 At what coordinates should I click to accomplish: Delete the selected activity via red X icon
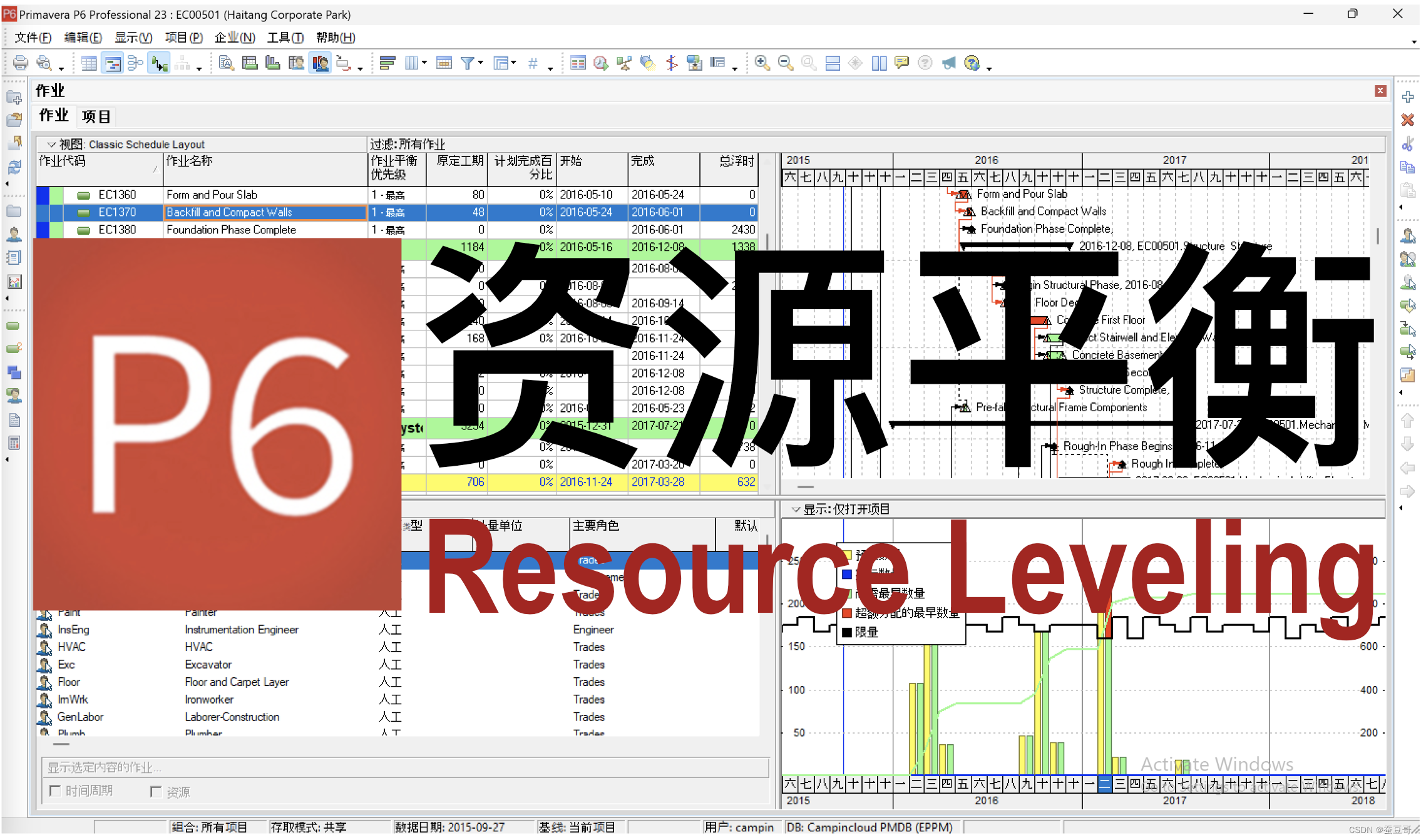click(1408, 120)
